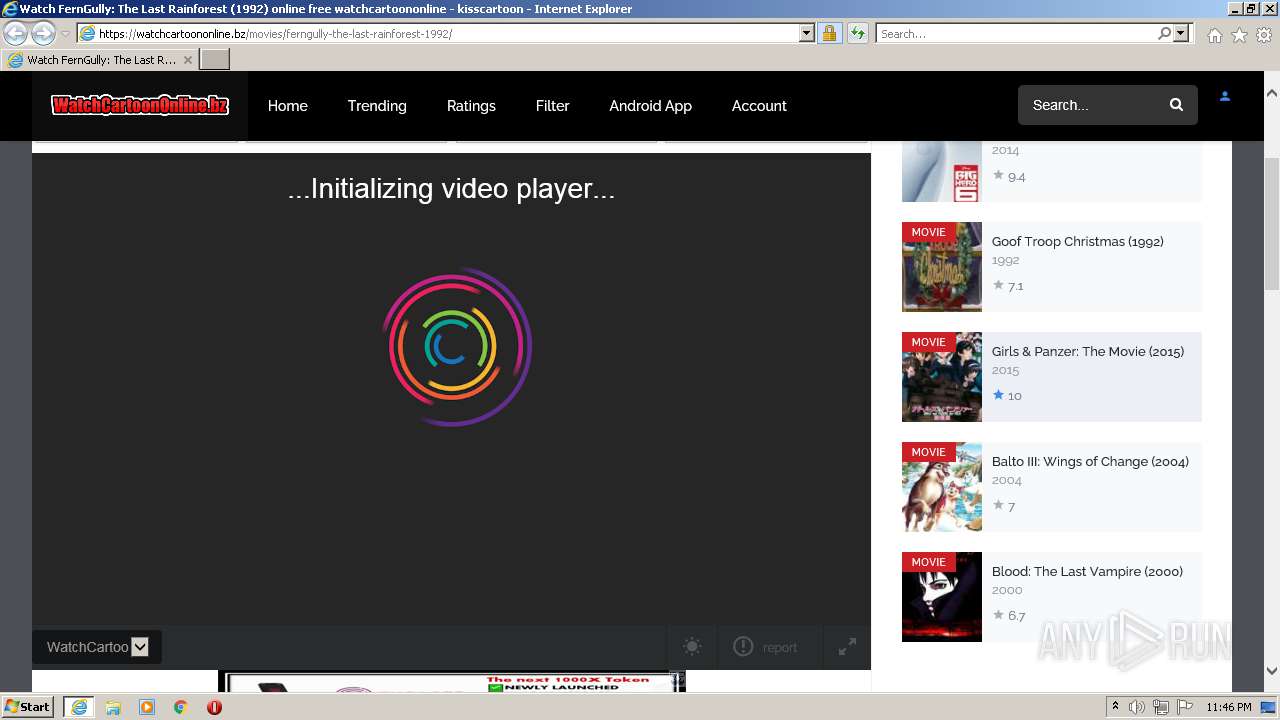
Task: Open the address bar history dropdown
Action: pyautogui.click(x=807, y=33)
